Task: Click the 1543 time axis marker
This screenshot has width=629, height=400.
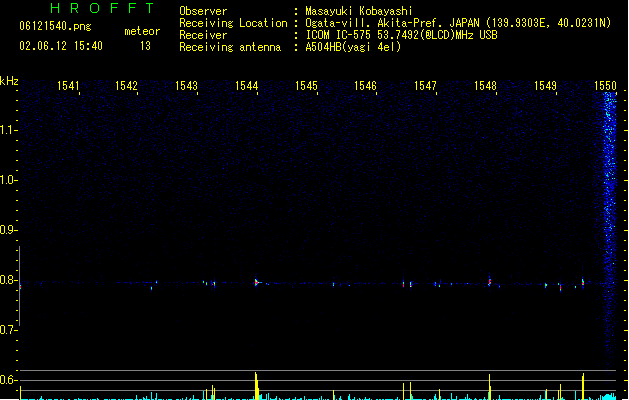Action: tap(187, 86)
